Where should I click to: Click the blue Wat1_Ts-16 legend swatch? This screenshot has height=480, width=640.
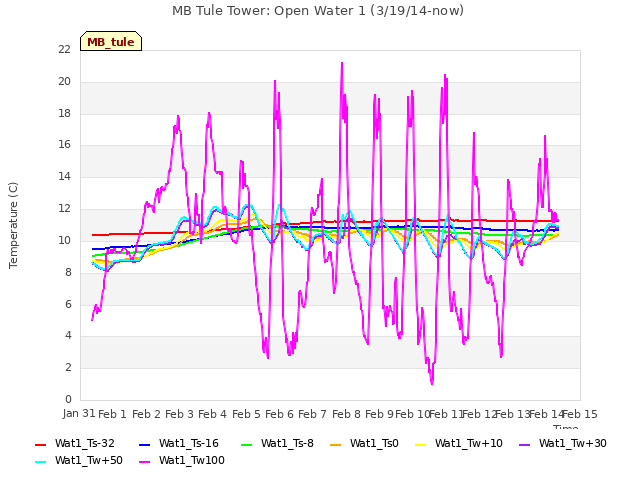pos(144,444)
